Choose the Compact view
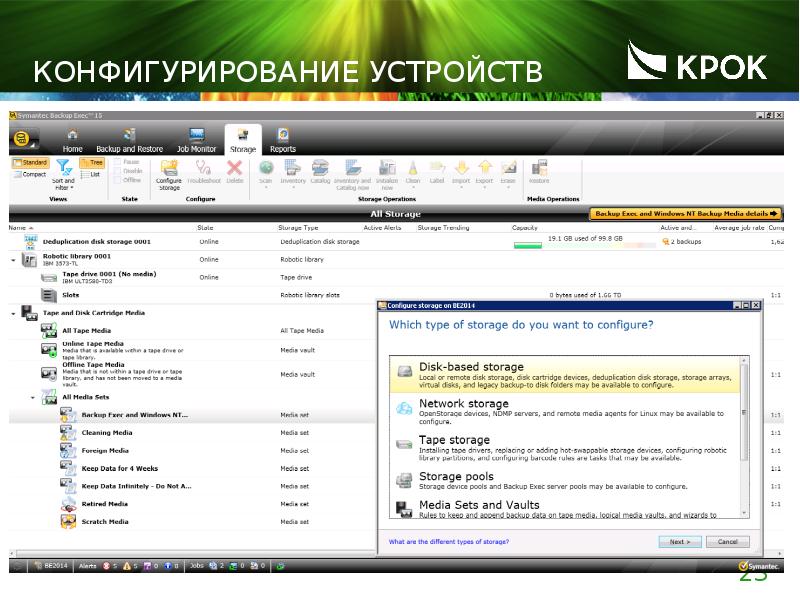Viewport: 800px width, 600px height. 30,174
